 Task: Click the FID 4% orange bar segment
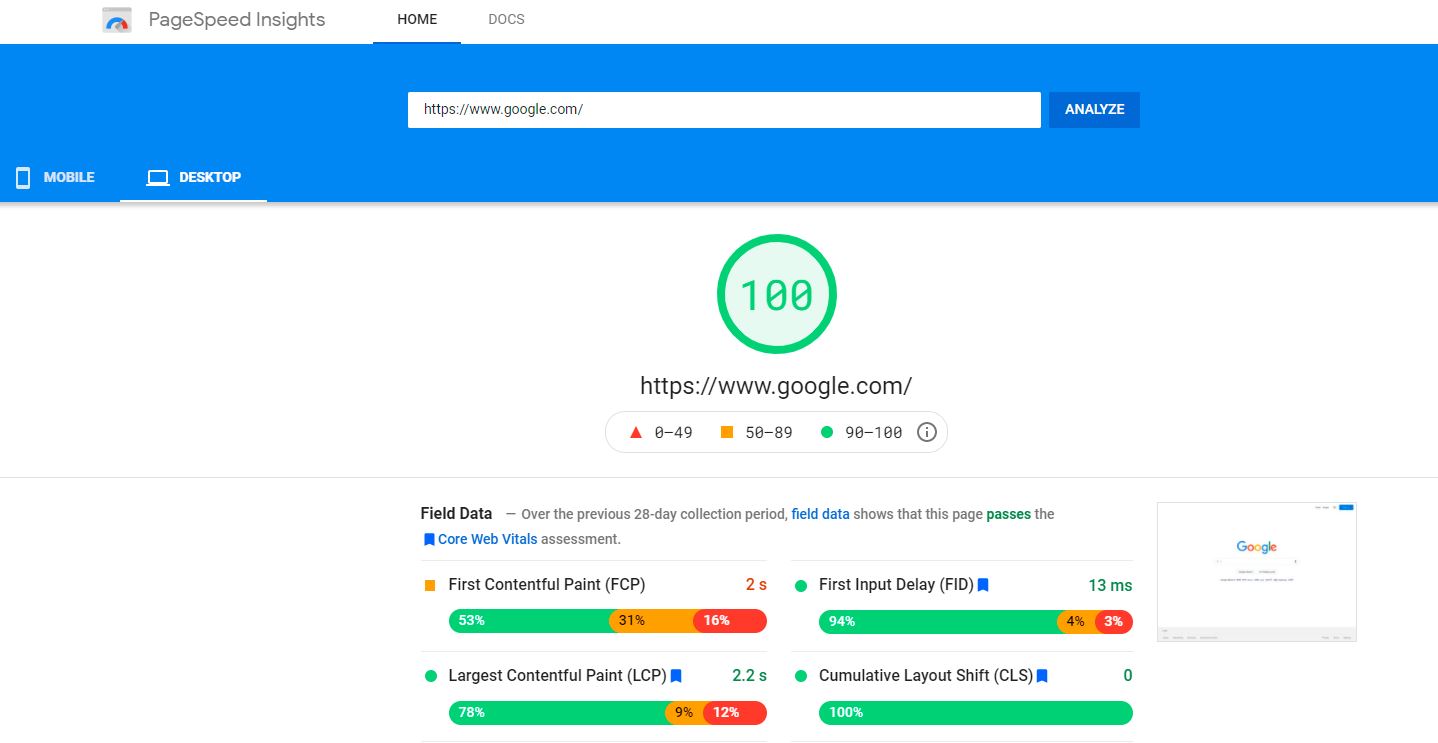click(1077, 622)
